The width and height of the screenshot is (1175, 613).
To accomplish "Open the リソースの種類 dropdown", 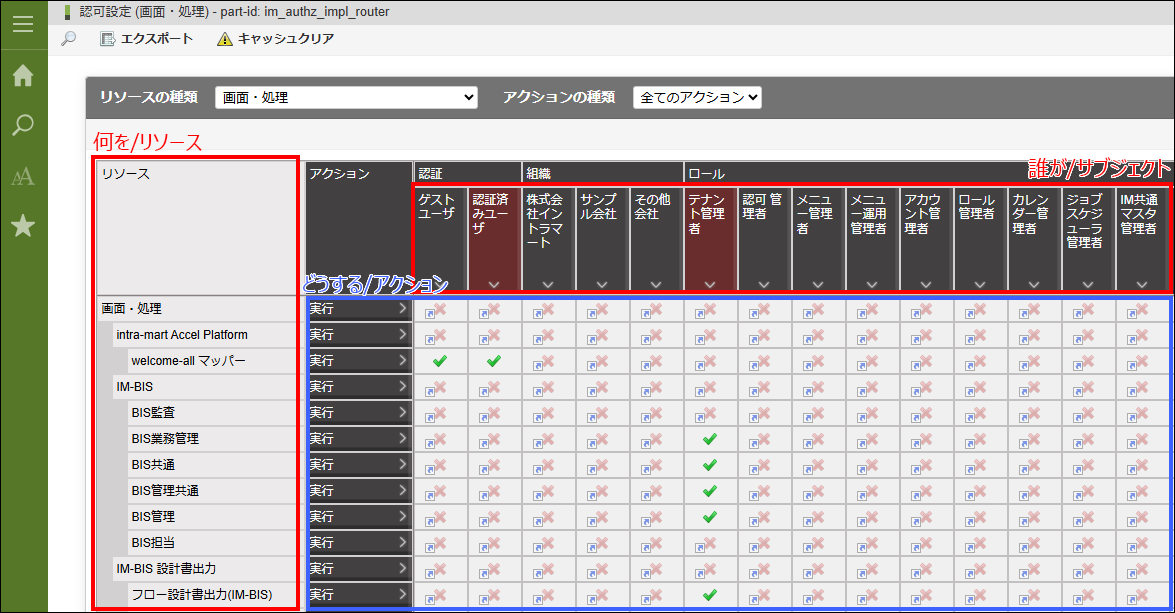I will pos(346,97).
